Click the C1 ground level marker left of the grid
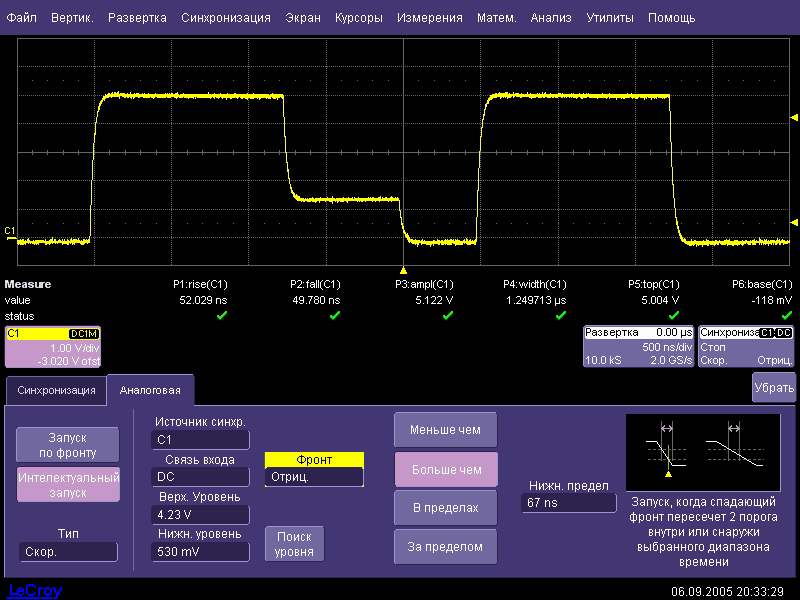The width and height of the screenshot is (800, 600). (10, 231)
